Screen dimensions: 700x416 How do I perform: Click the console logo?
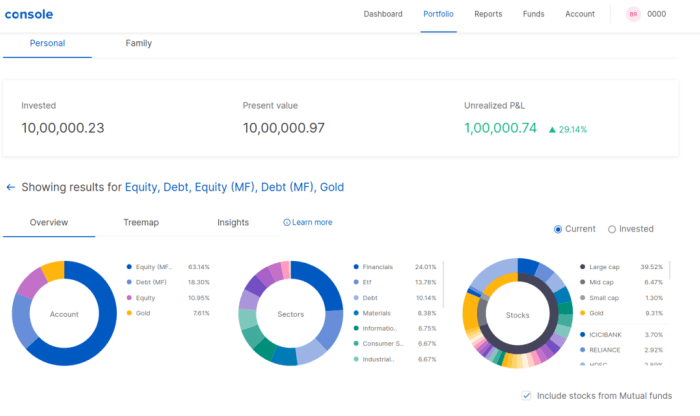[x=29, y=14]
